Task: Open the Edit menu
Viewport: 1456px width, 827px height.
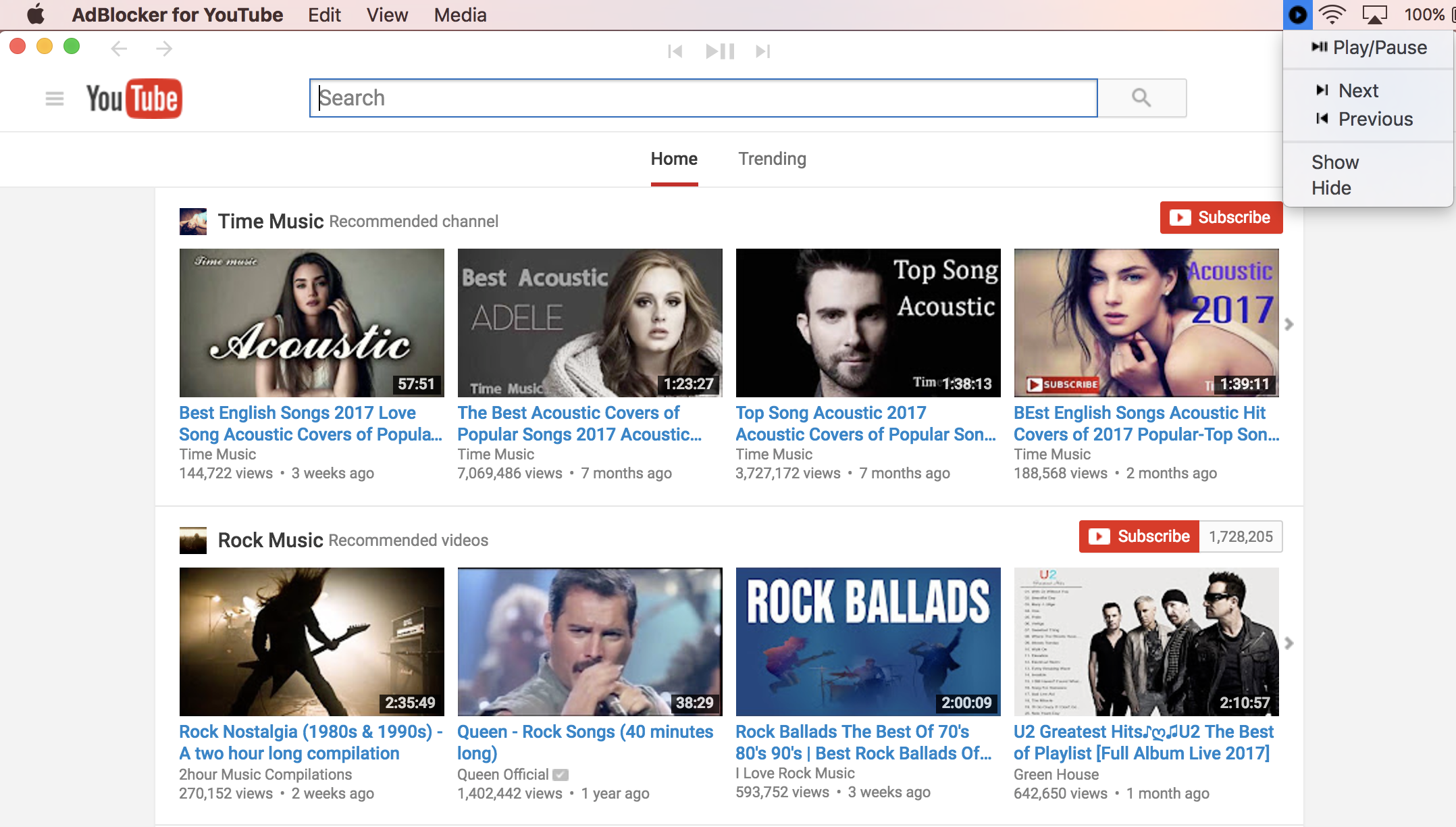Action: click(324, 14)
